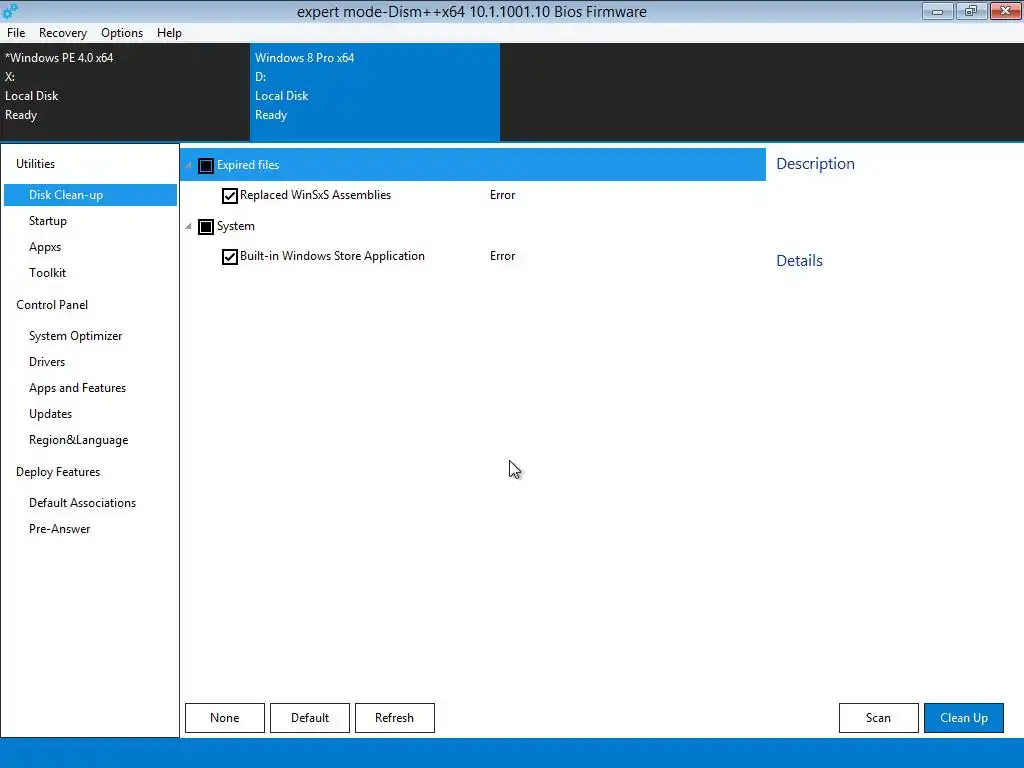Click the Dism++ app icon in title bar
The width and height of the screenshot is (1024, 768).
pyautogui.click(x=10, y=11)
